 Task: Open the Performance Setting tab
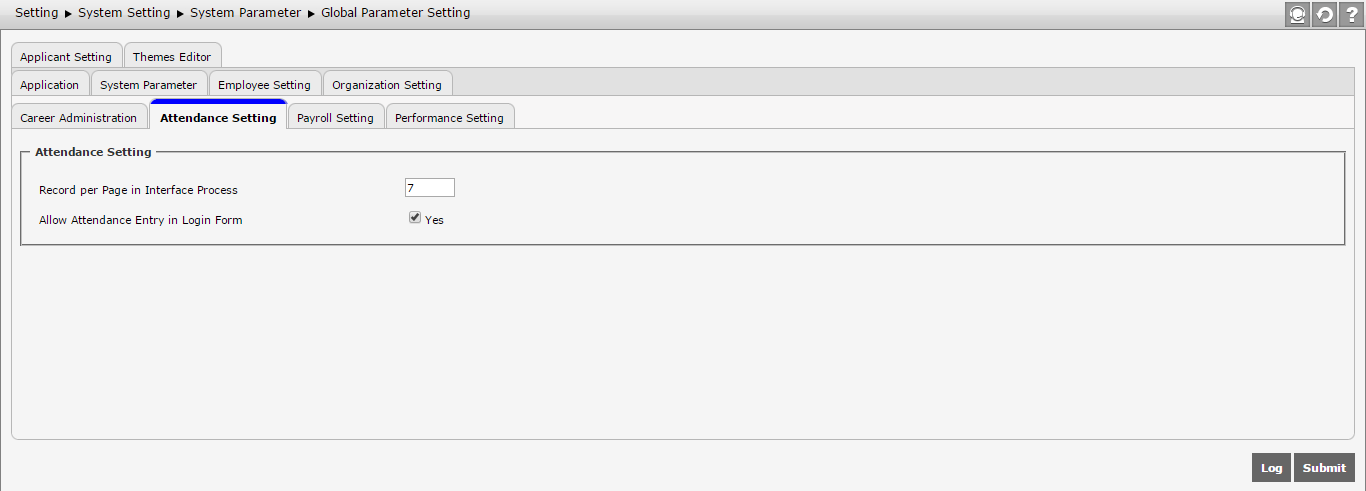coord(450,118)
